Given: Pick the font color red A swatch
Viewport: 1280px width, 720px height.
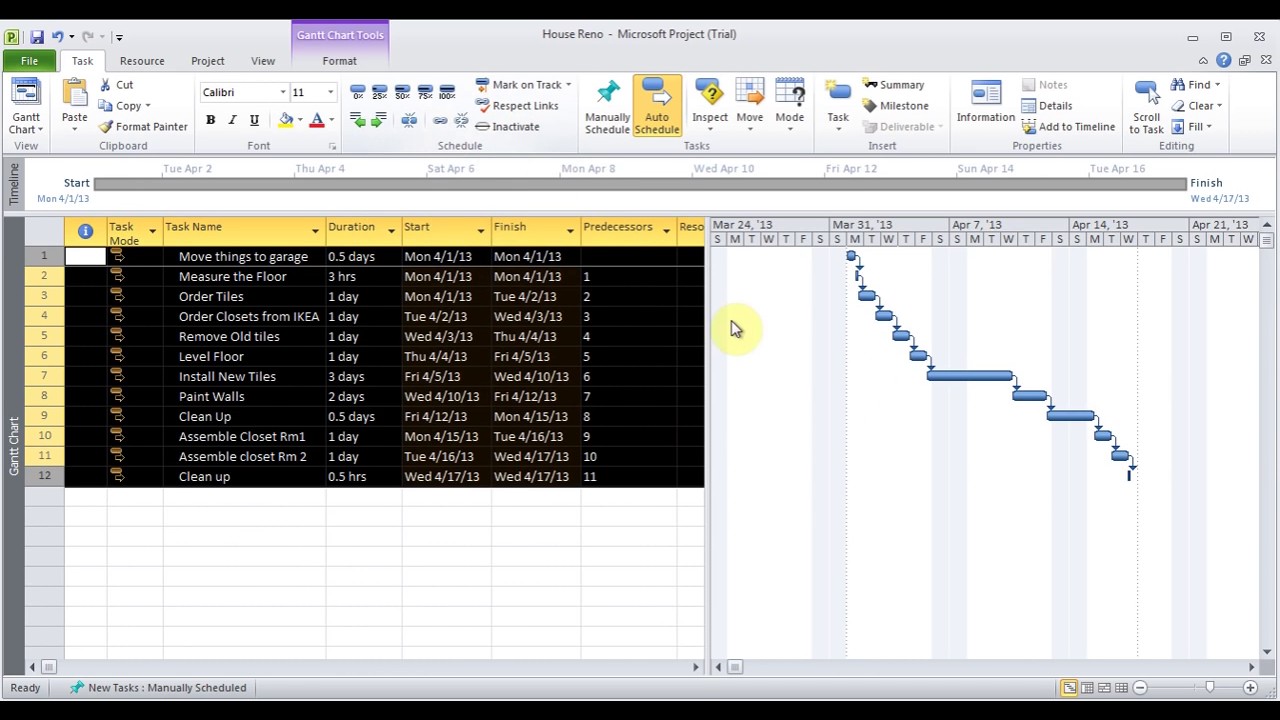Looking at the screenshot, I should (x=316, y=120).
